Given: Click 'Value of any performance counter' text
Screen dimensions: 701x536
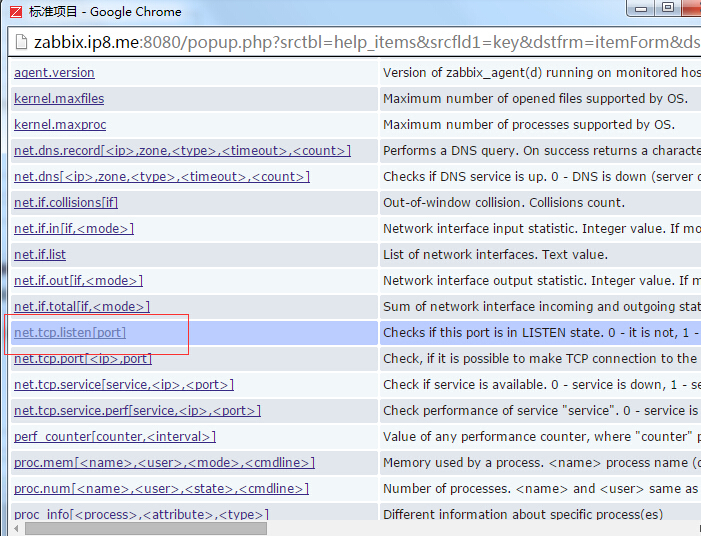Looking at the screenshot, I should click(x=542, y=436).
